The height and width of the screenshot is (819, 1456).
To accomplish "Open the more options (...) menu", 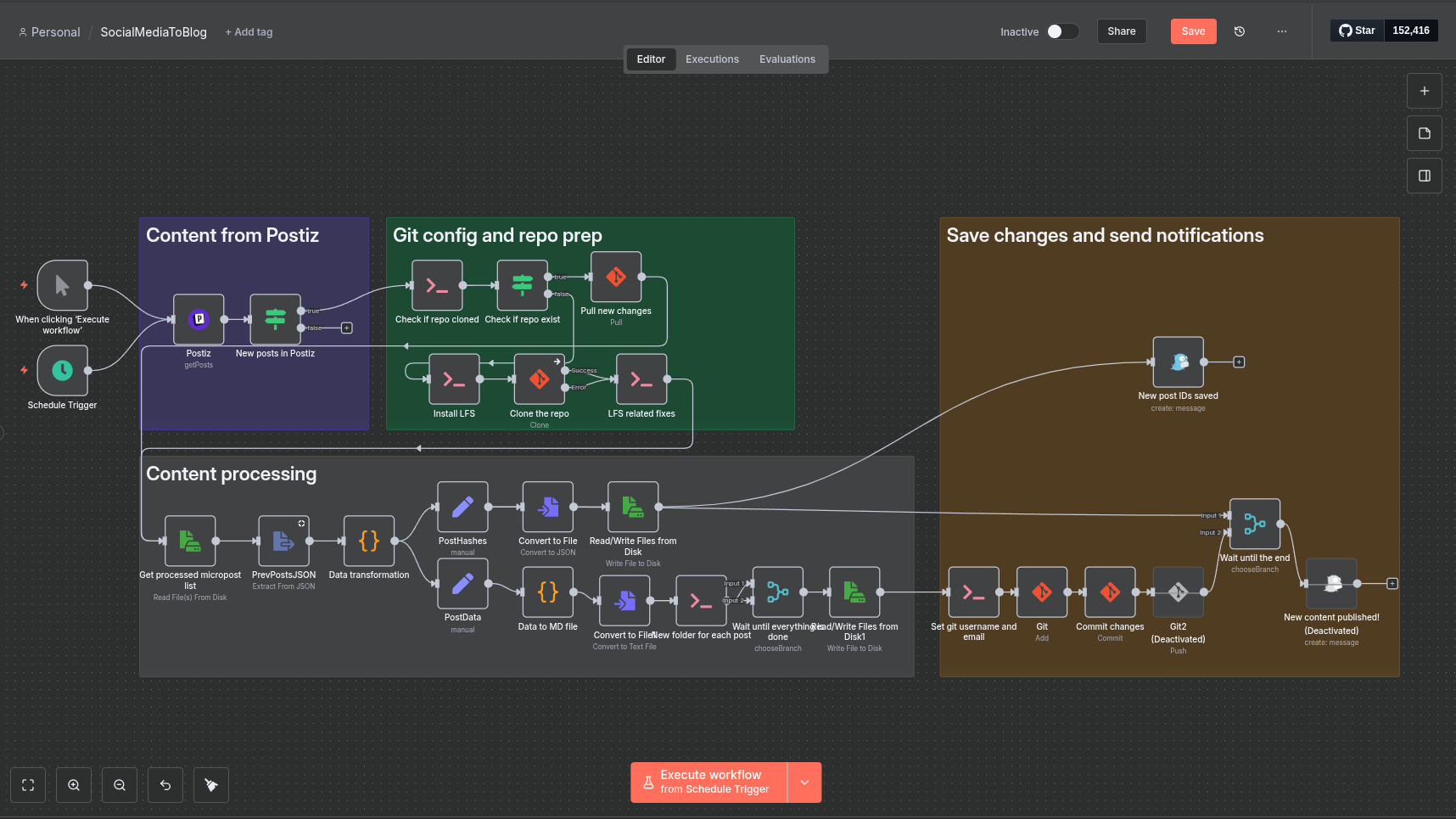I will pyautogui.click(x=1281, y=31).
